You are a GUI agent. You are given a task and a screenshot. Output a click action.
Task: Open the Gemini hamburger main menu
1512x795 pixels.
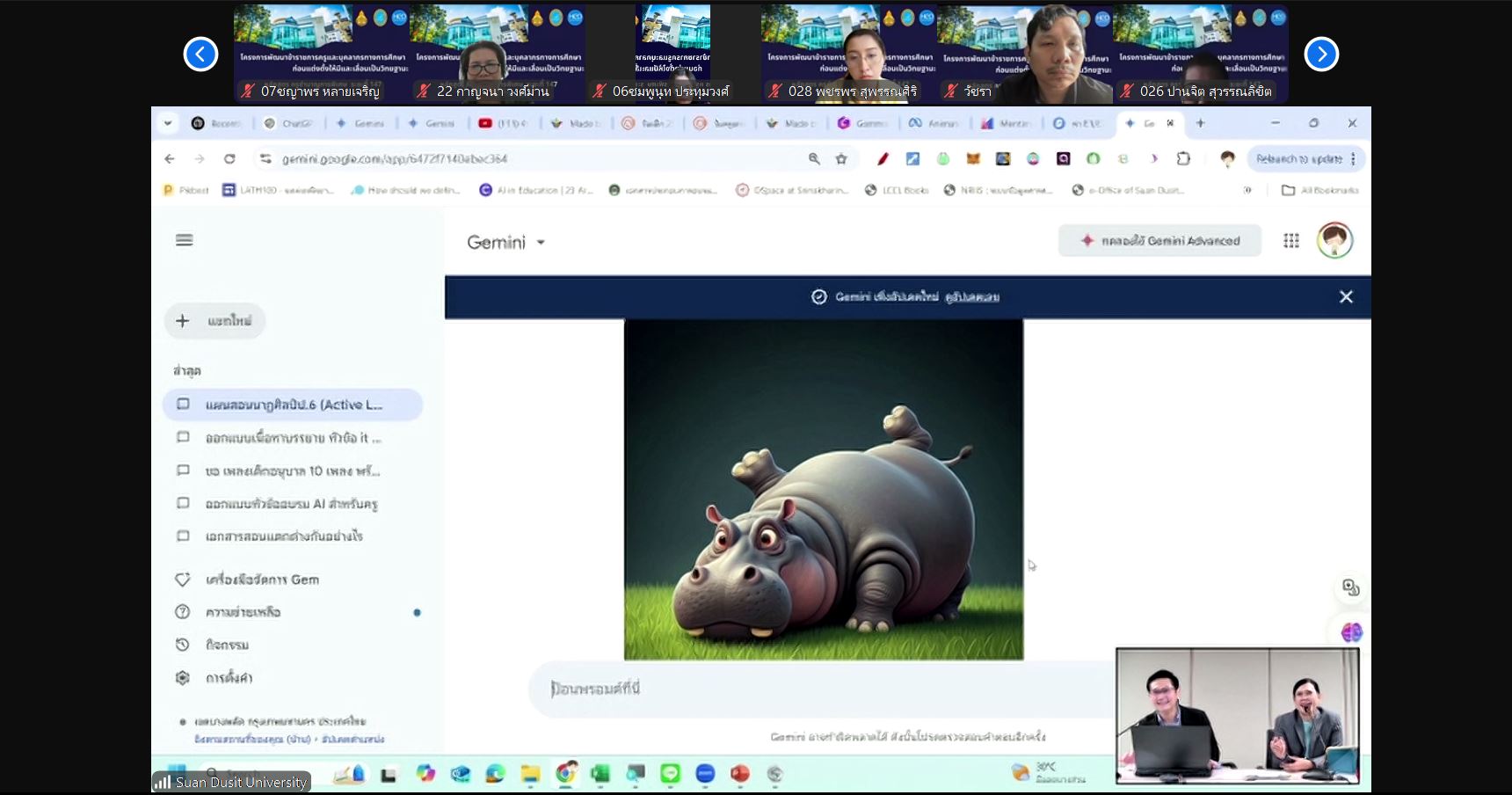184,240
